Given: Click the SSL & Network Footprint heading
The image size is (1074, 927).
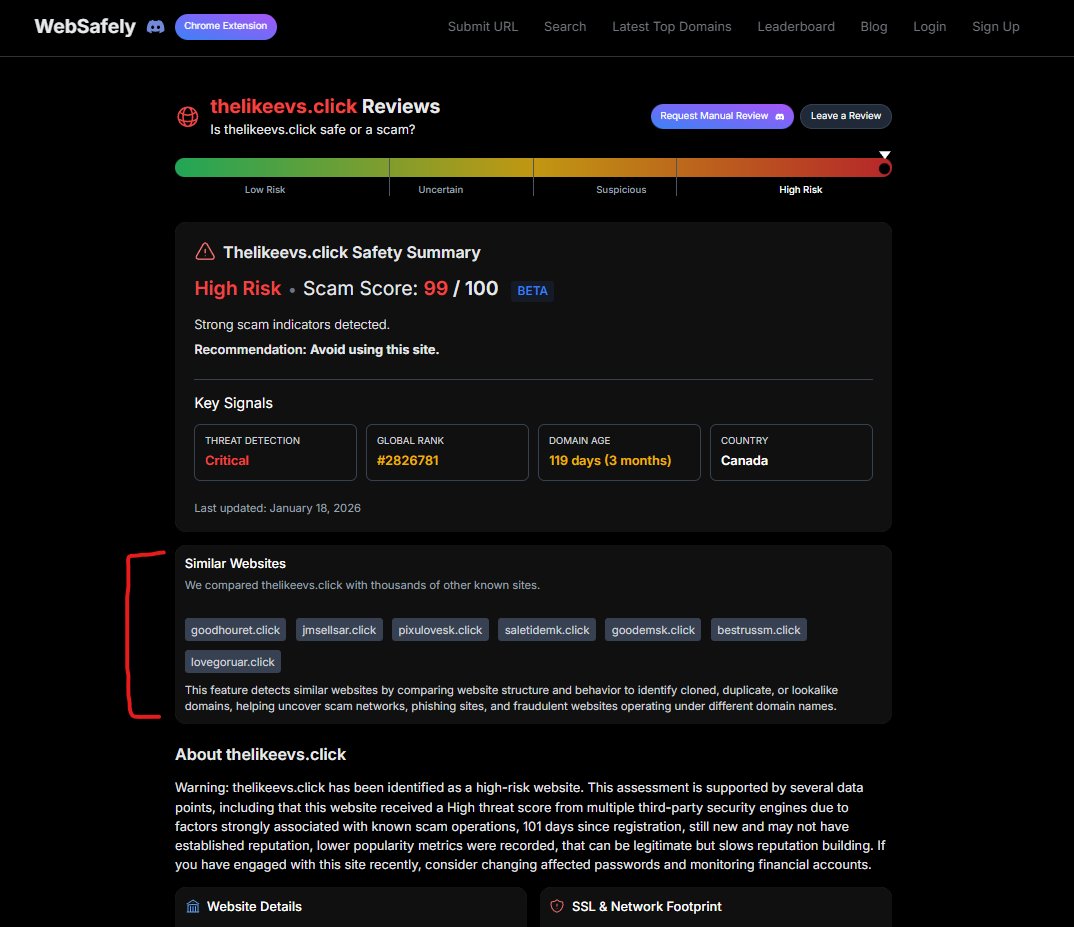Looking at the screenshot, I should pyautogui.click(x=647, y=906).
